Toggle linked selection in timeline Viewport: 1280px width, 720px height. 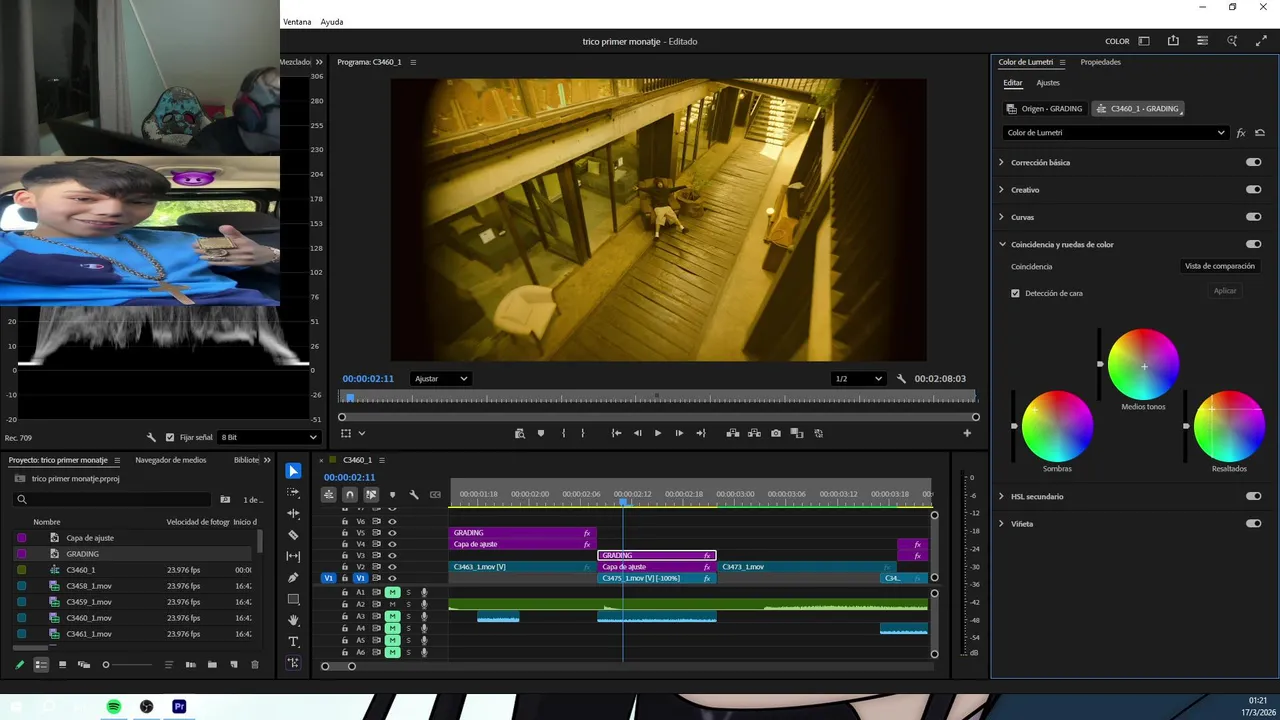pos(371,494)
